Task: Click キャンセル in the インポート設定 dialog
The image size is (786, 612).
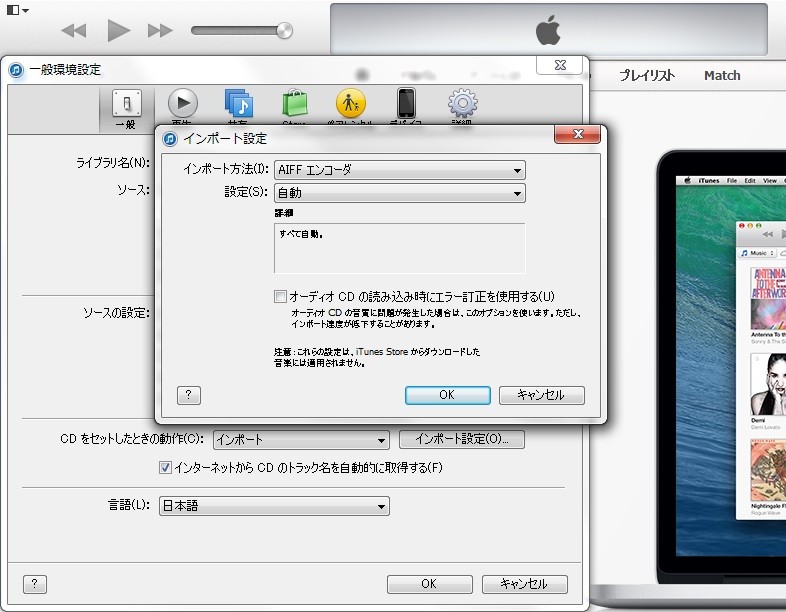Action: [541, 395]
